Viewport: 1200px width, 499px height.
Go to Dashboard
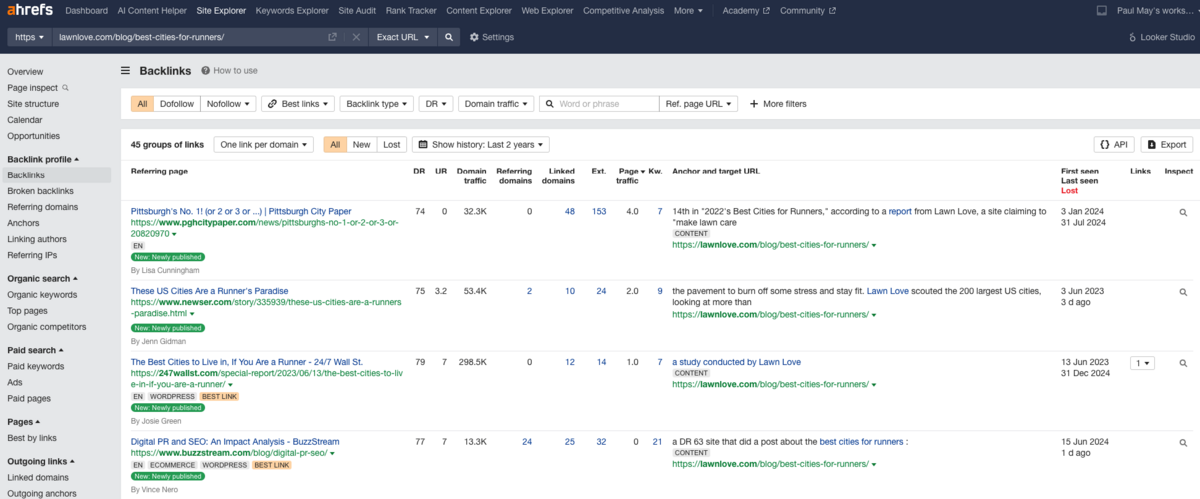click(86, 11)
